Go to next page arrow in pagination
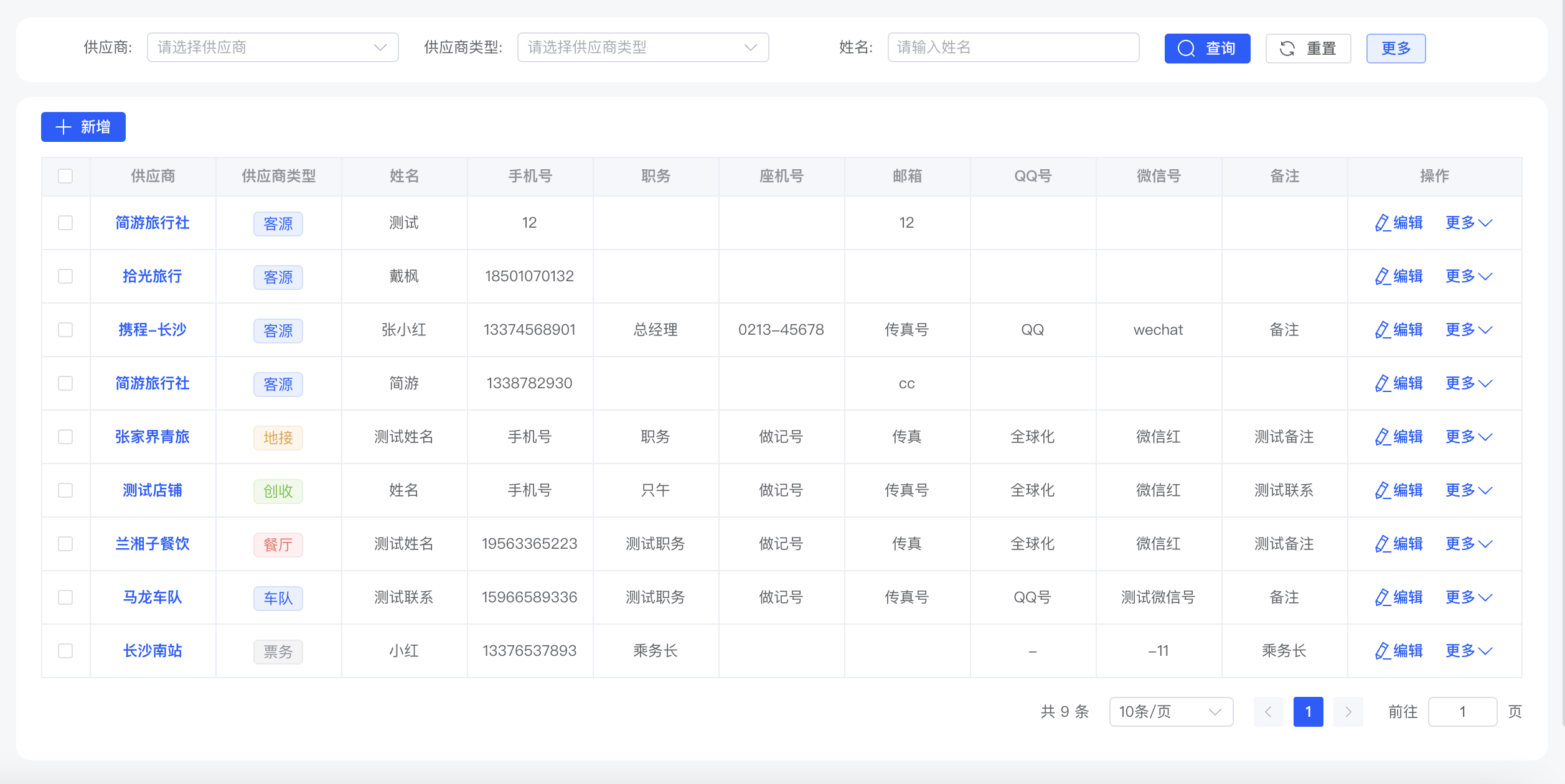1565x784 pixels. pos(1348,711)
